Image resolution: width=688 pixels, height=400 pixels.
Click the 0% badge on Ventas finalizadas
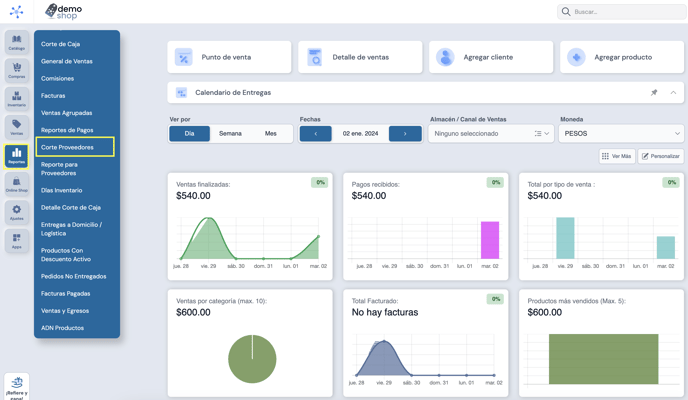320,182
